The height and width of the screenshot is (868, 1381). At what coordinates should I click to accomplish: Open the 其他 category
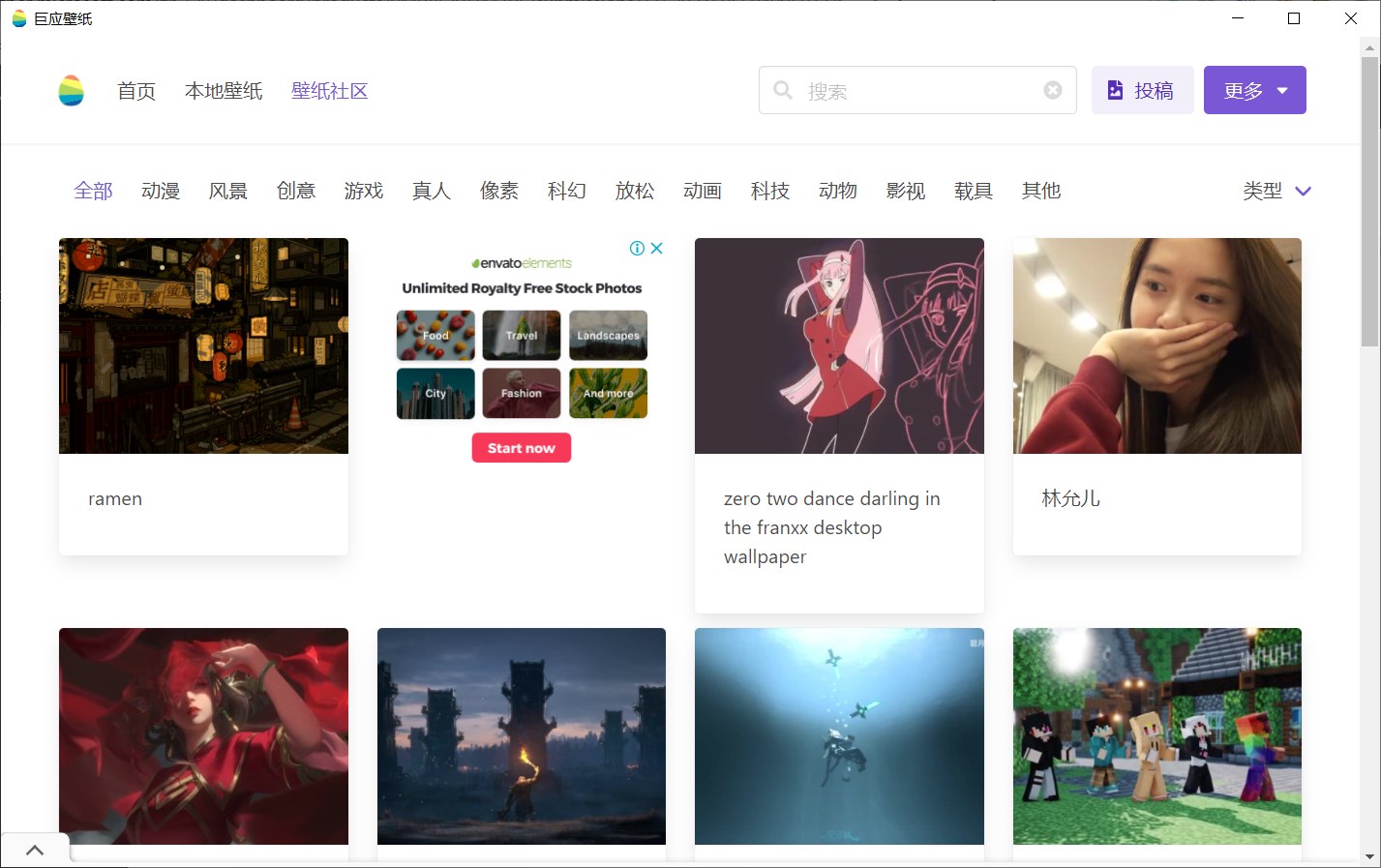[1041, 191]
